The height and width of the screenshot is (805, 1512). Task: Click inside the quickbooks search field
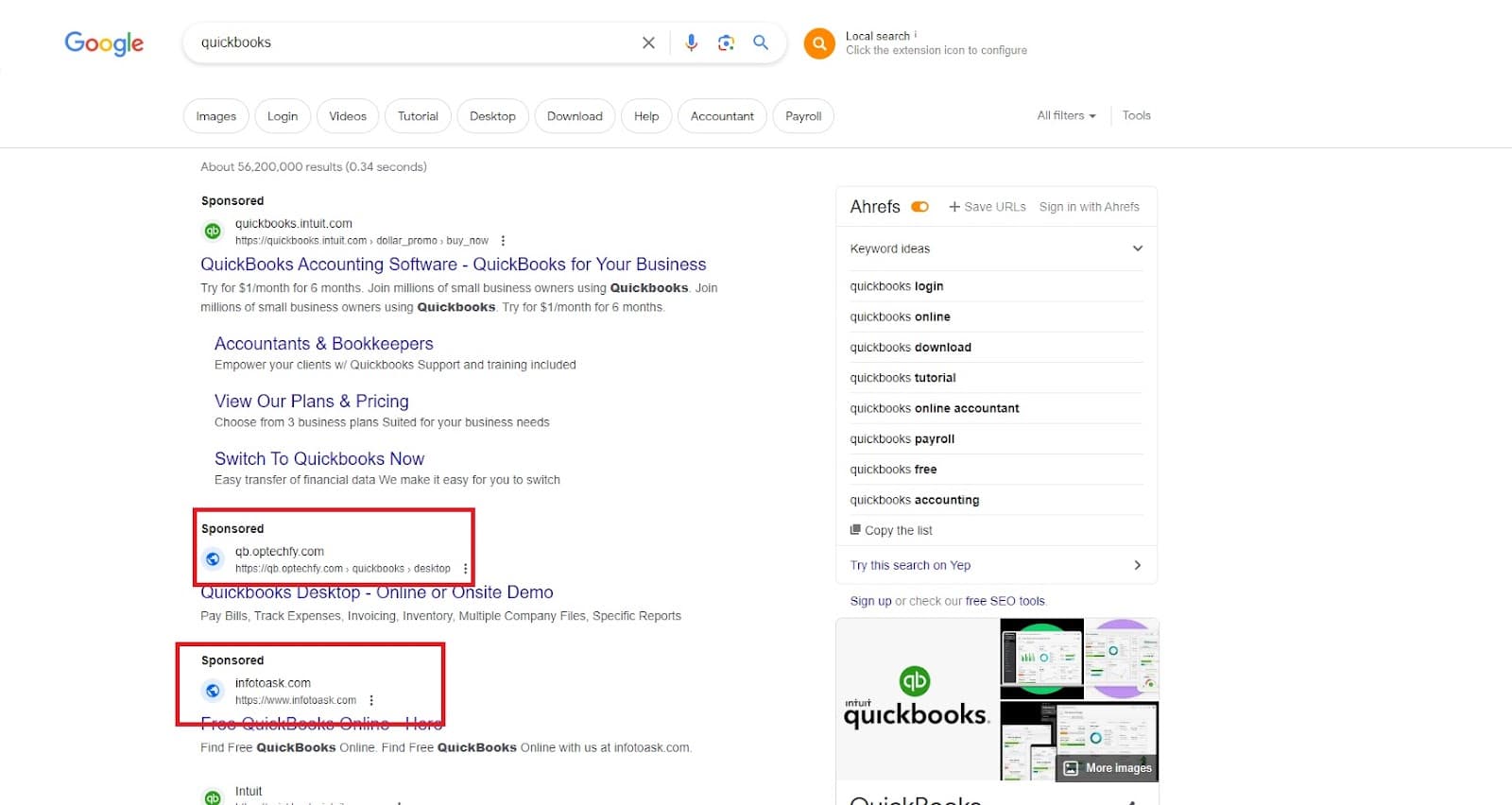click(x=416, y=43)
